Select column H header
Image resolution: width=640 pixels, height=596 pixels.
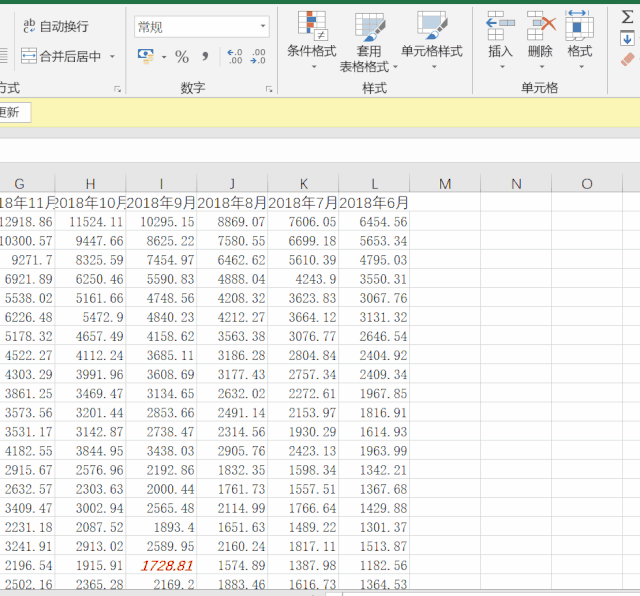(90, 184)
